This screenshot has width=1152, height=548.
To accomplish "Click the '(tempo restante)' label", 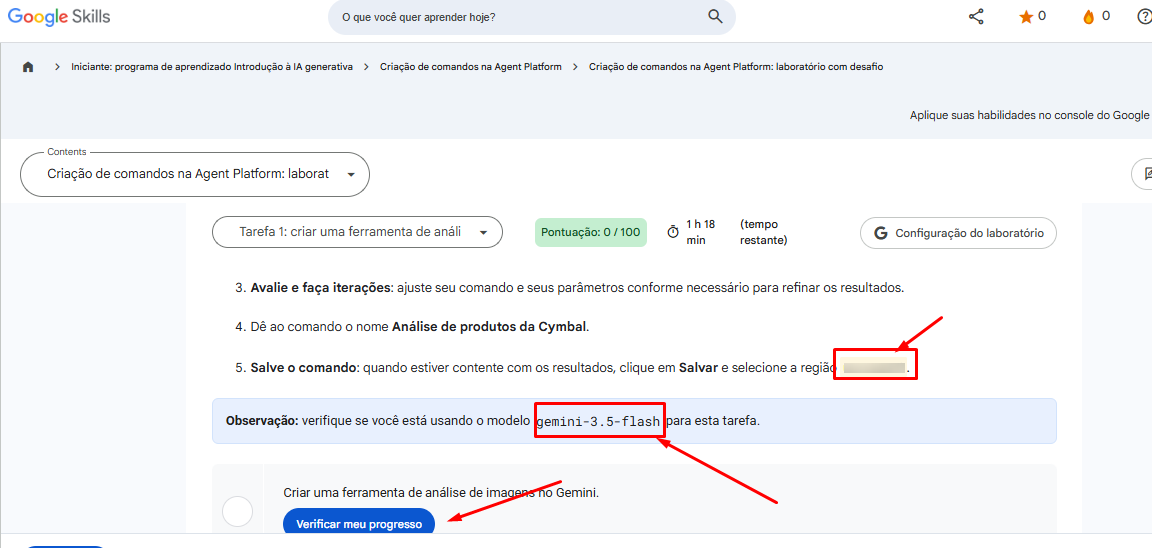I will coord(764,231).
